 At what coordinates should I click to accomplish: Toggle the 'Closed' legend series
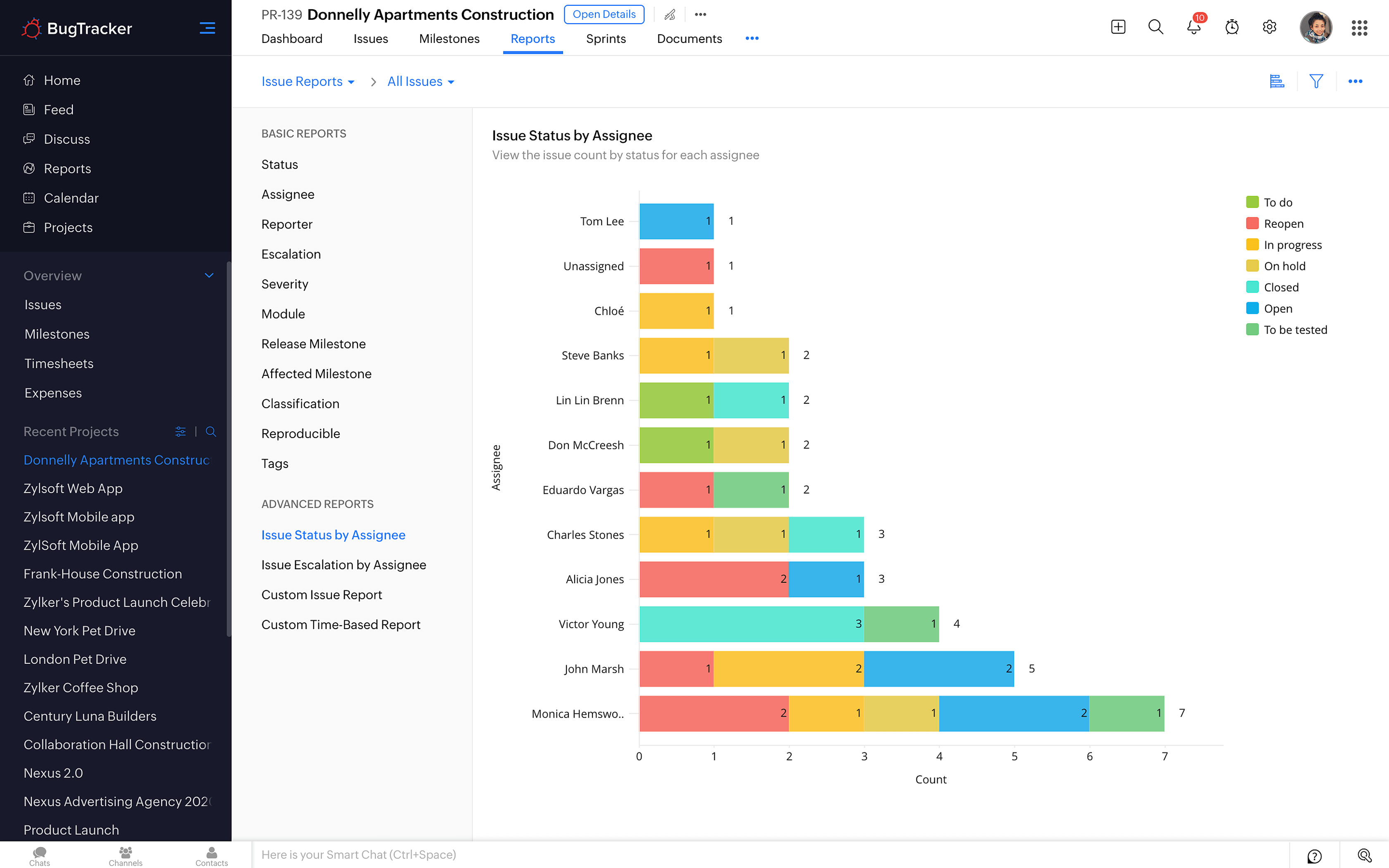click(x=1281, y=287)
